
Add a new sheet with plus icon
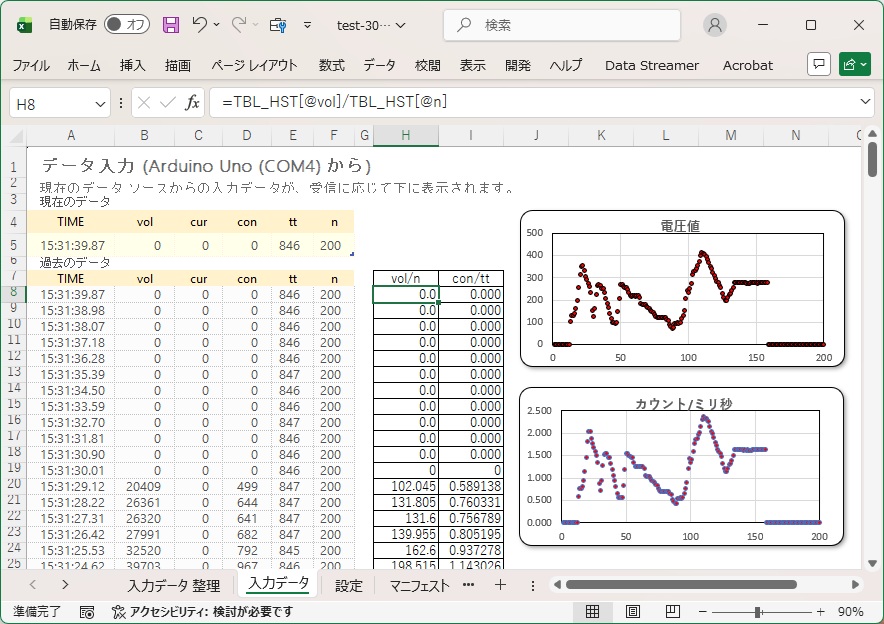click(x=500, y=585)
